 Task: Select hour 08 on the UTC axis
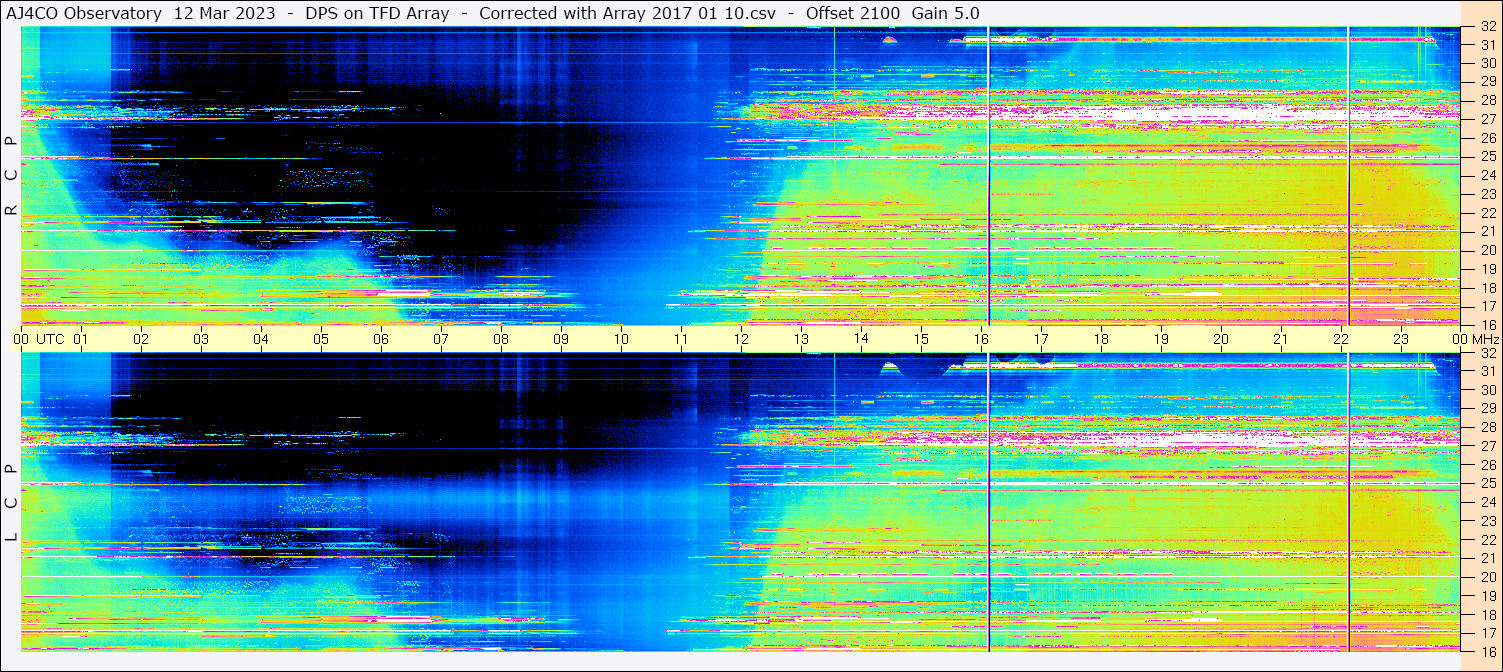501,339
